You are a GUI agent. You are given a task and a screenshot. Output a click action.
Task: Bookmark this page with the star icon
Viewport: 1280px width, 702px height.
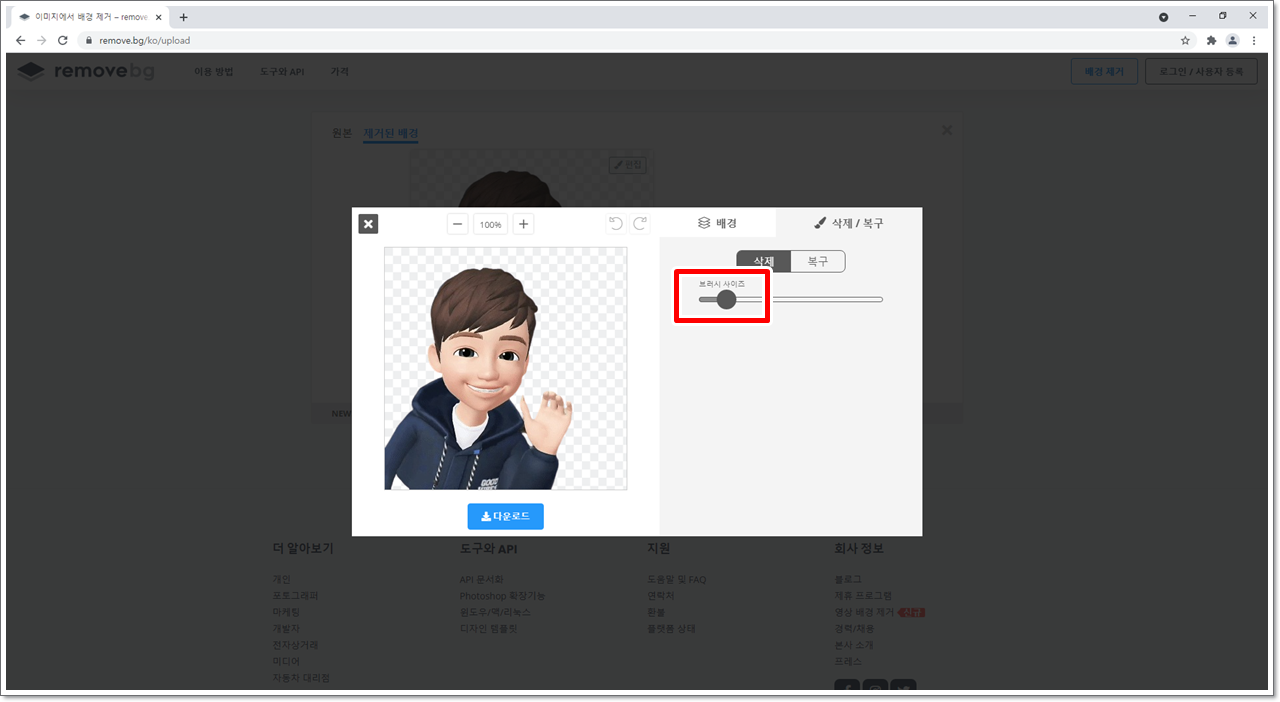tap(1186, 41)
